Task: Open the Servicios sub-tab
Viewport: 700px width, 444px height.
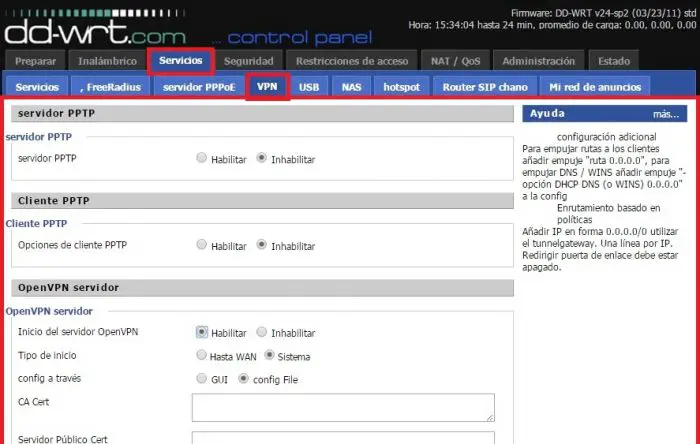Action: (x=37, y=87)
